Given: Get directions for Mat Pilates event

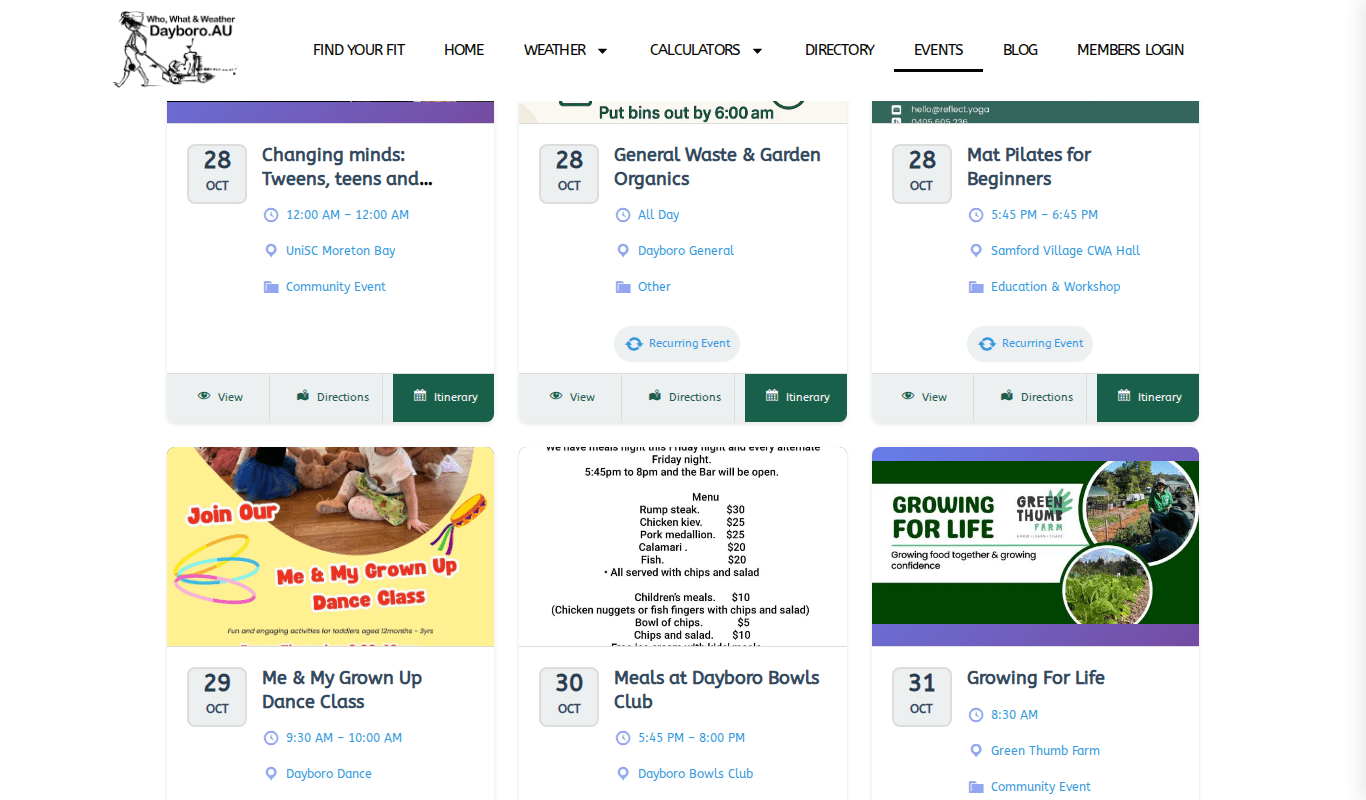Looking at the screenshot, I should (x=1035, y=397).
